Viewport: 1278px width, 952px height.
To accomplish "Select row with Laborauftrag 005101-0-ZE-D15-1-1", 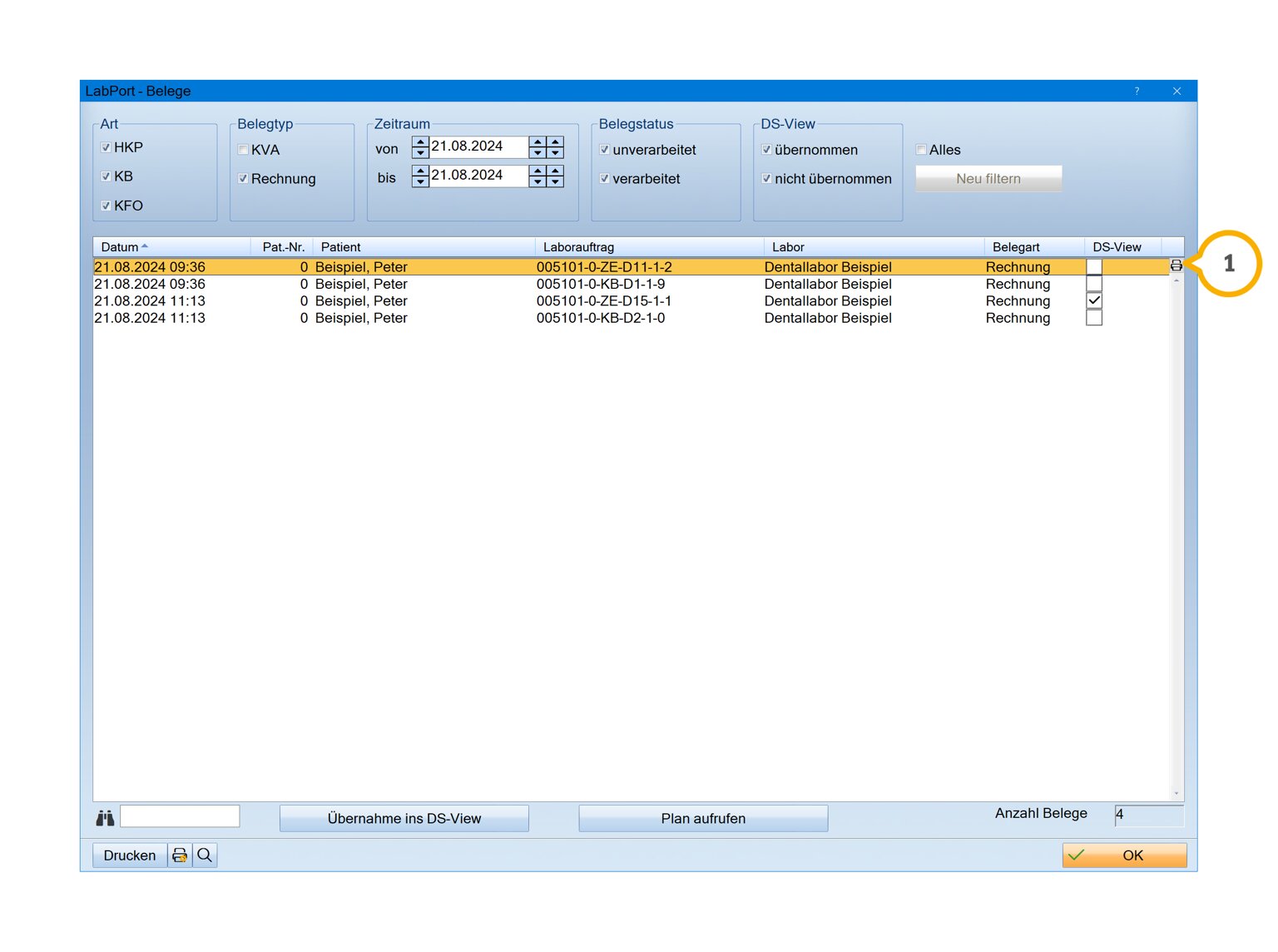I will click(631, 300).
